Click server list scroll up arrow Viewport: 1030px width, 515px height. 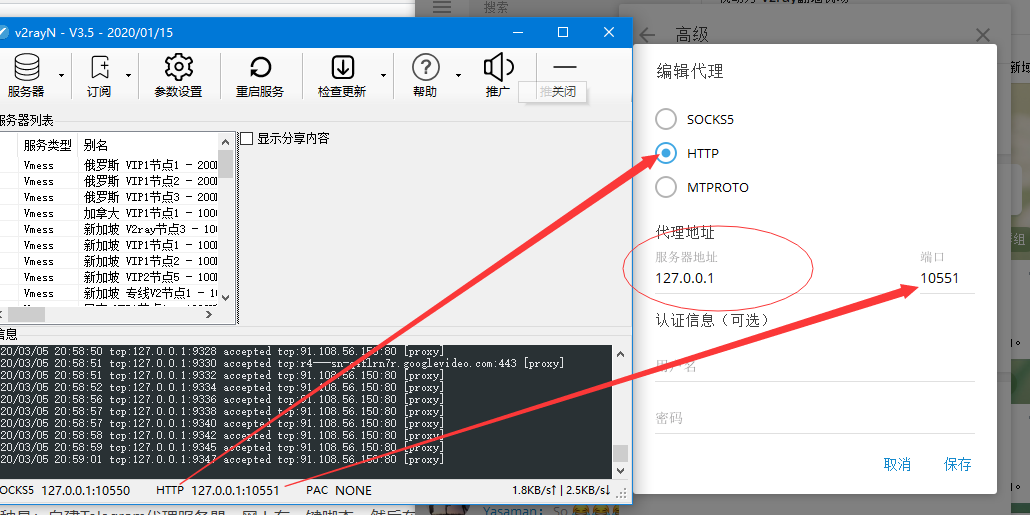(225, 141)
